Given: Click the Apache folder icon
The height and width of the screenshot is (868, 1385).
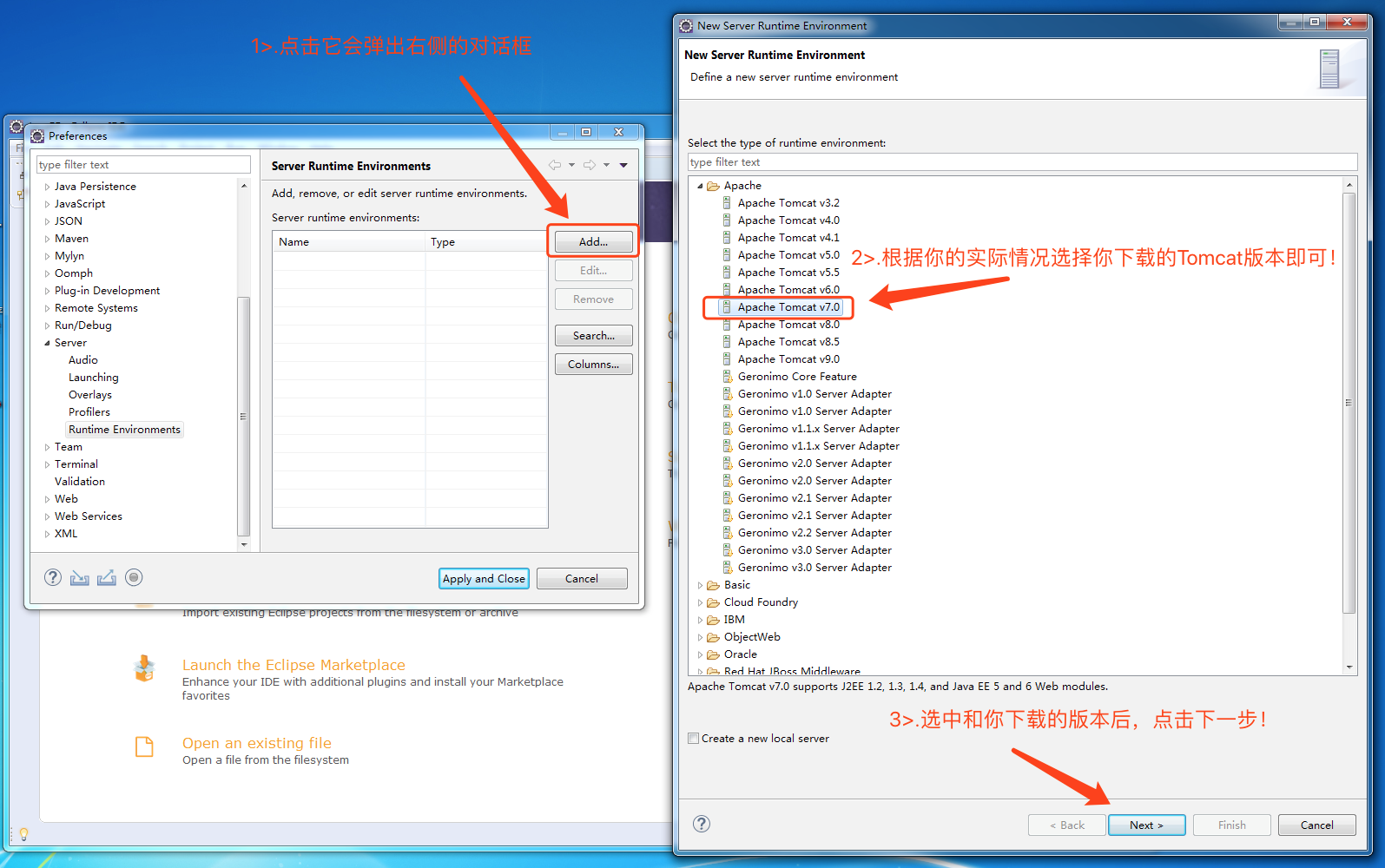Looking at the screenshot, I should click(714, 186).
